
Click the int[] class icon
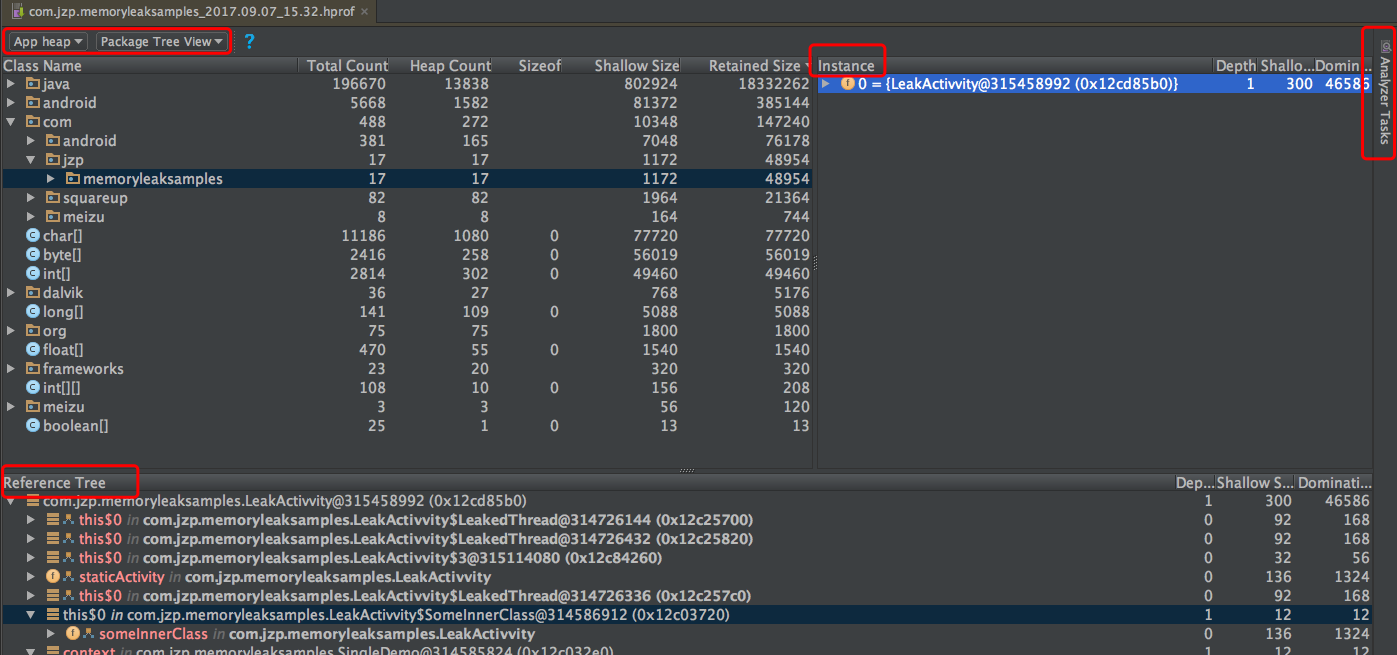tap(32, 274)
